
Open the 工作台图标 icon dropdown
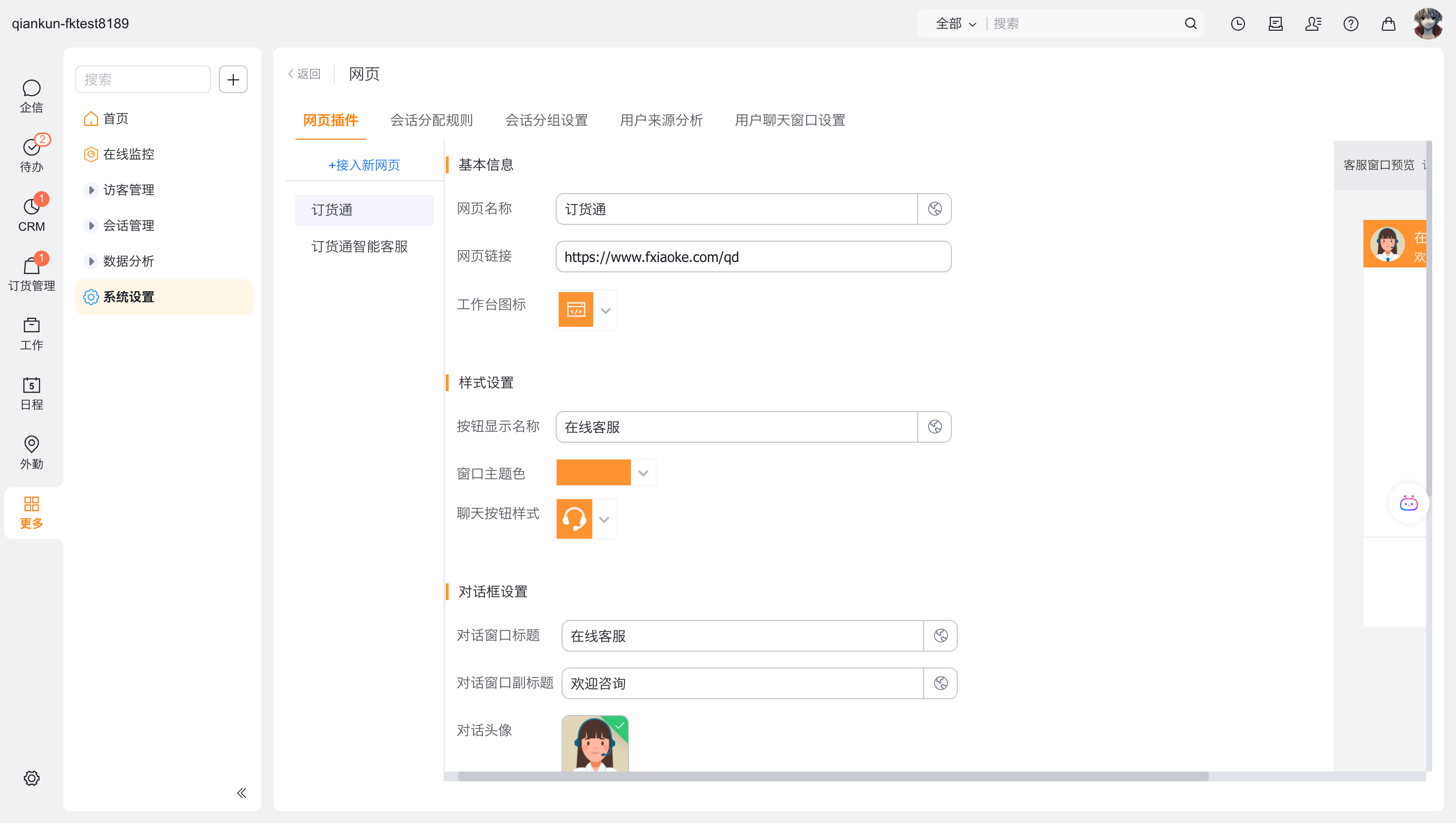coord(605,310)
